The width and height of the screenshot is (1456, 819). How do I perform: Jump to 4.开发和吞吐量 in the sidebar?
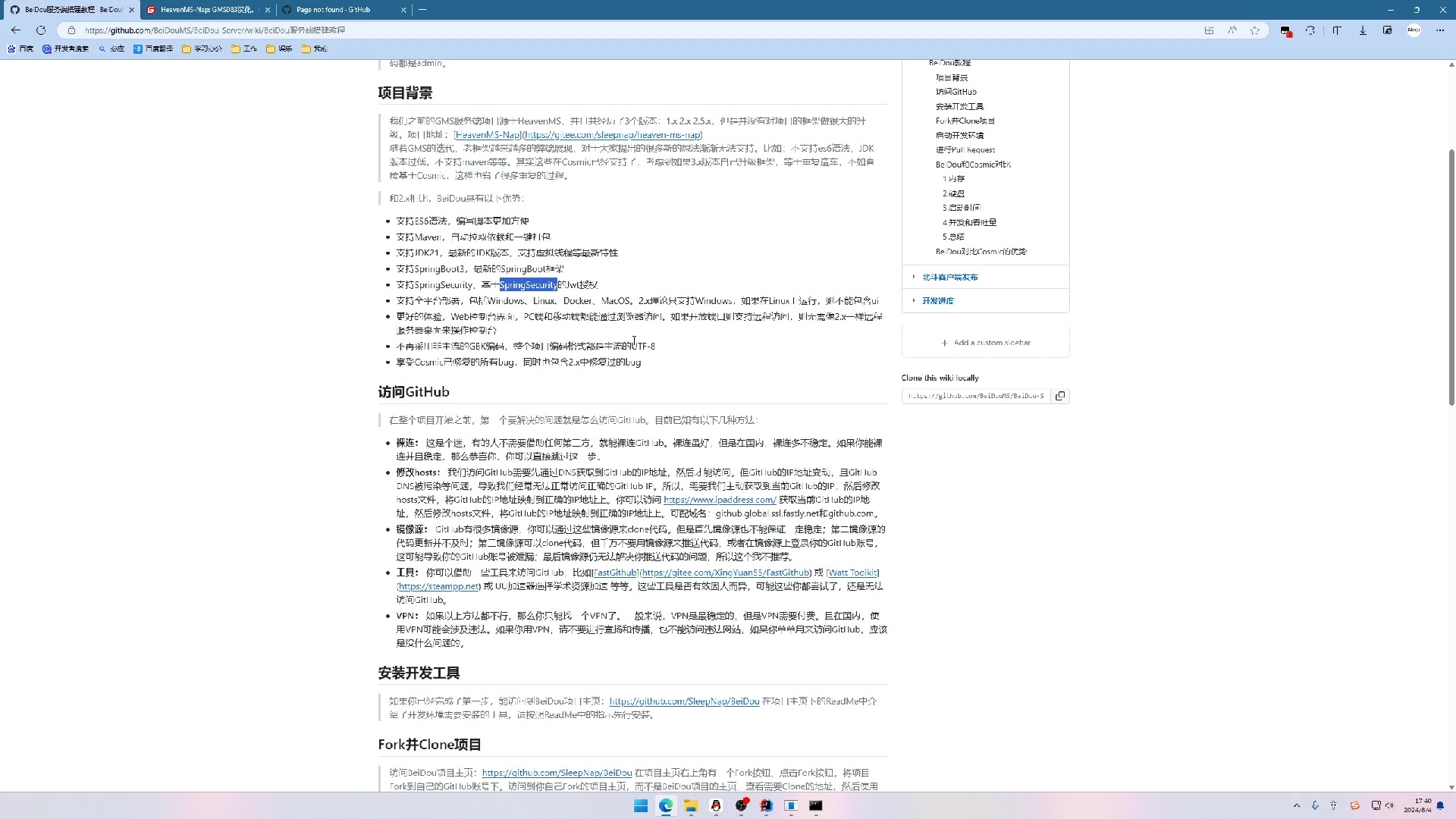point(969,223)
